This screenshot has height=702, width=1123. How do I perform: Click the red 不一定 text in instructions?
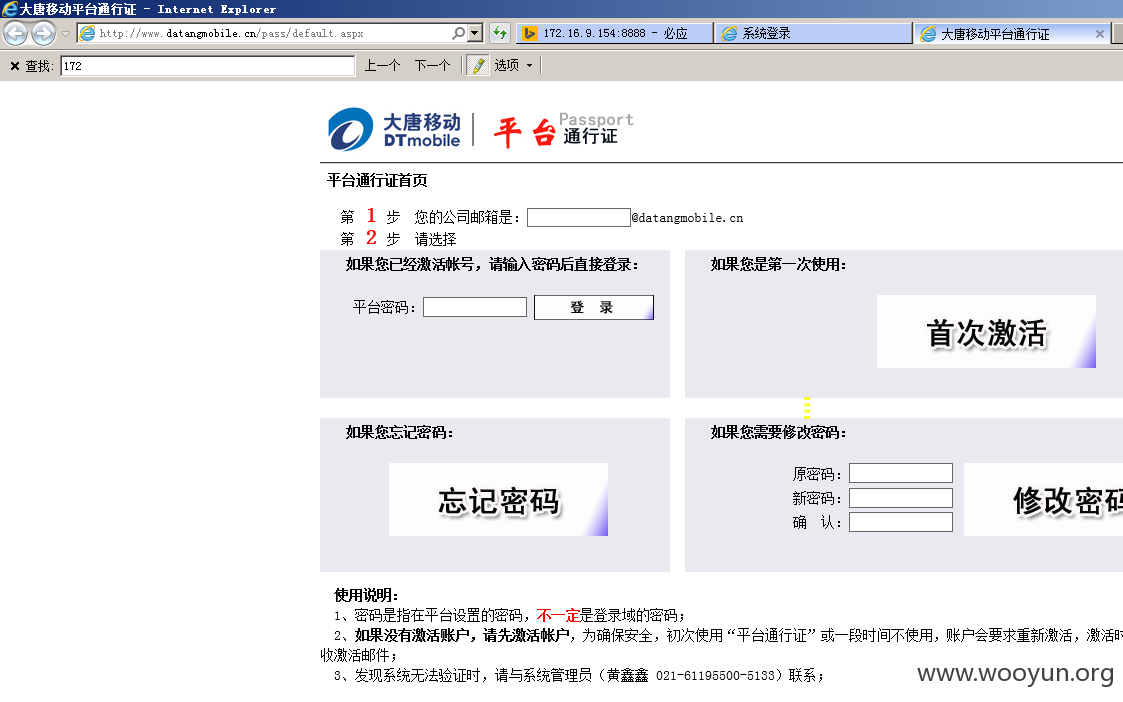point(558,615)
